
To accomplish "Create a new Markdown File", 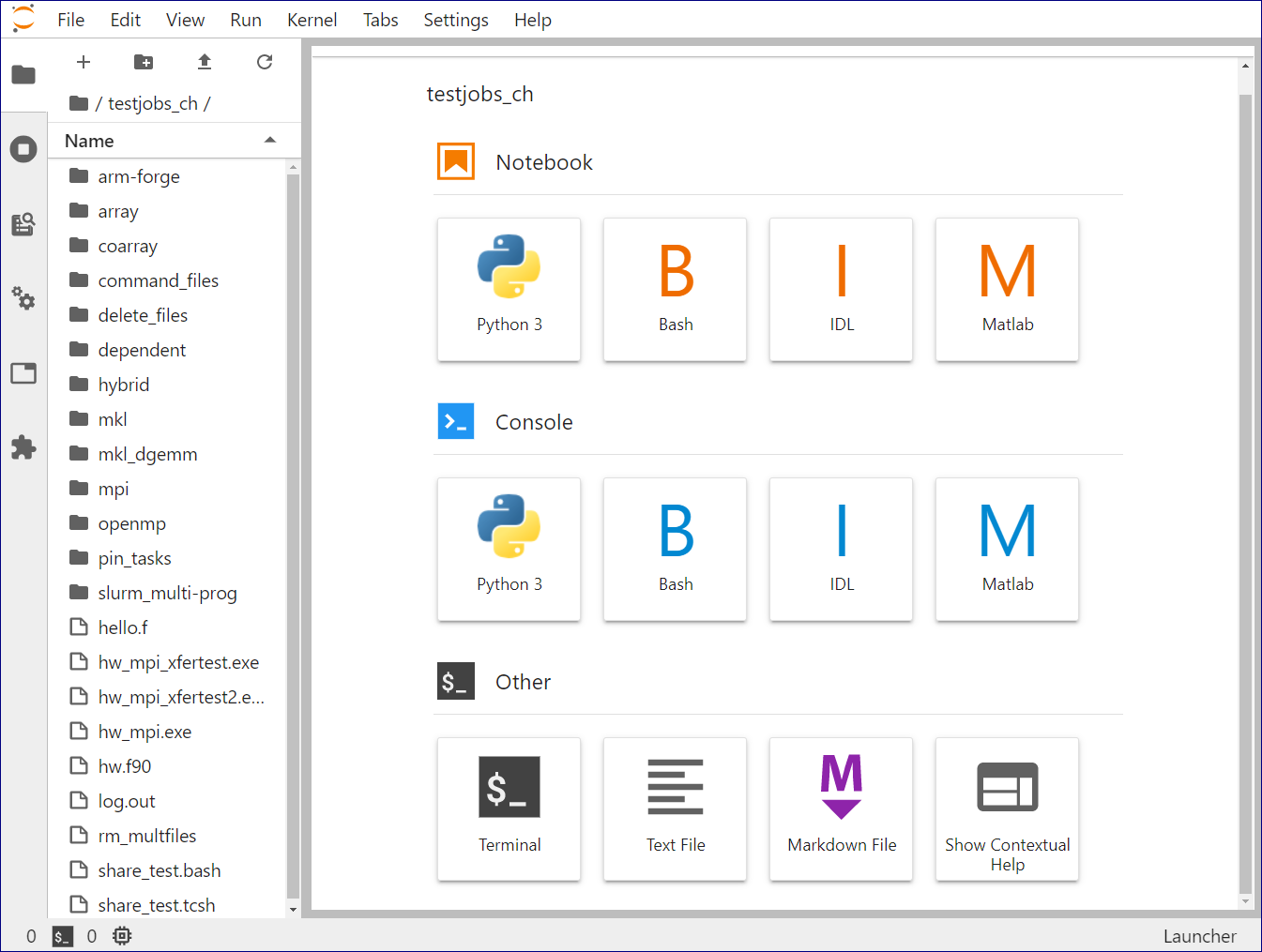I will [841, 808].
